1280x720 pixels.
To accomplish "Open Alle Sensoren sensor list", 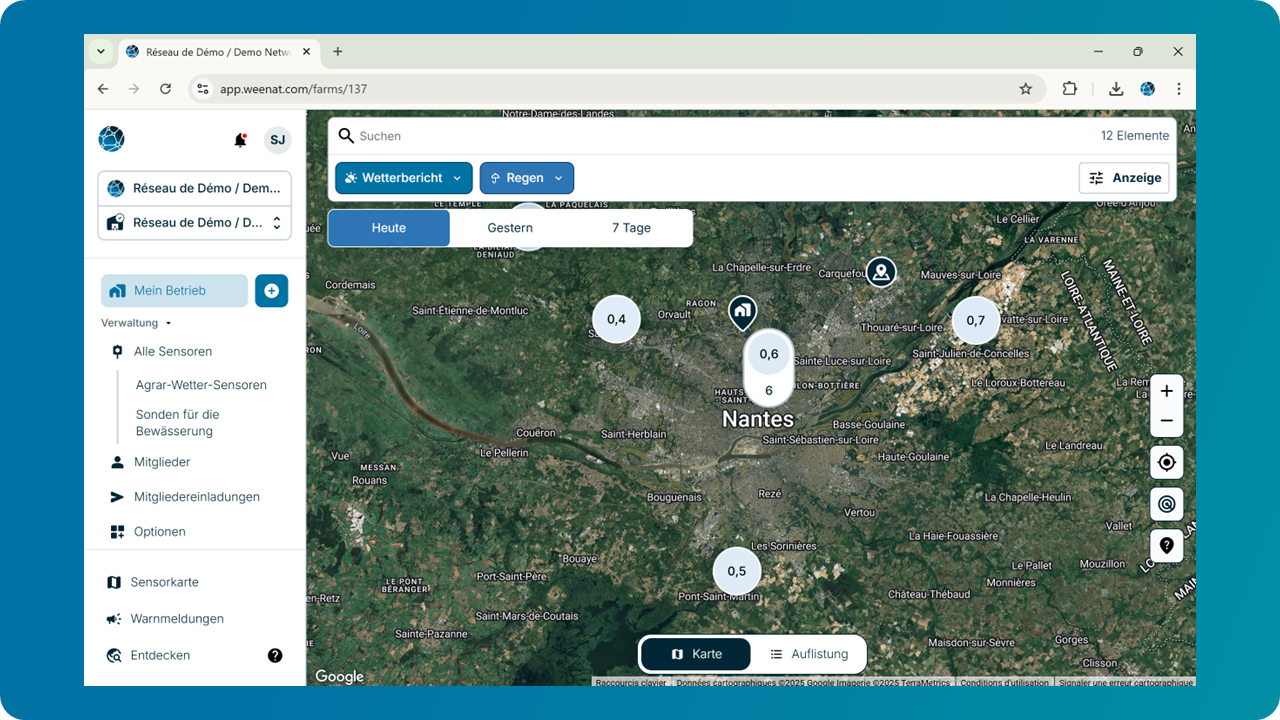I will pos(173,351).
